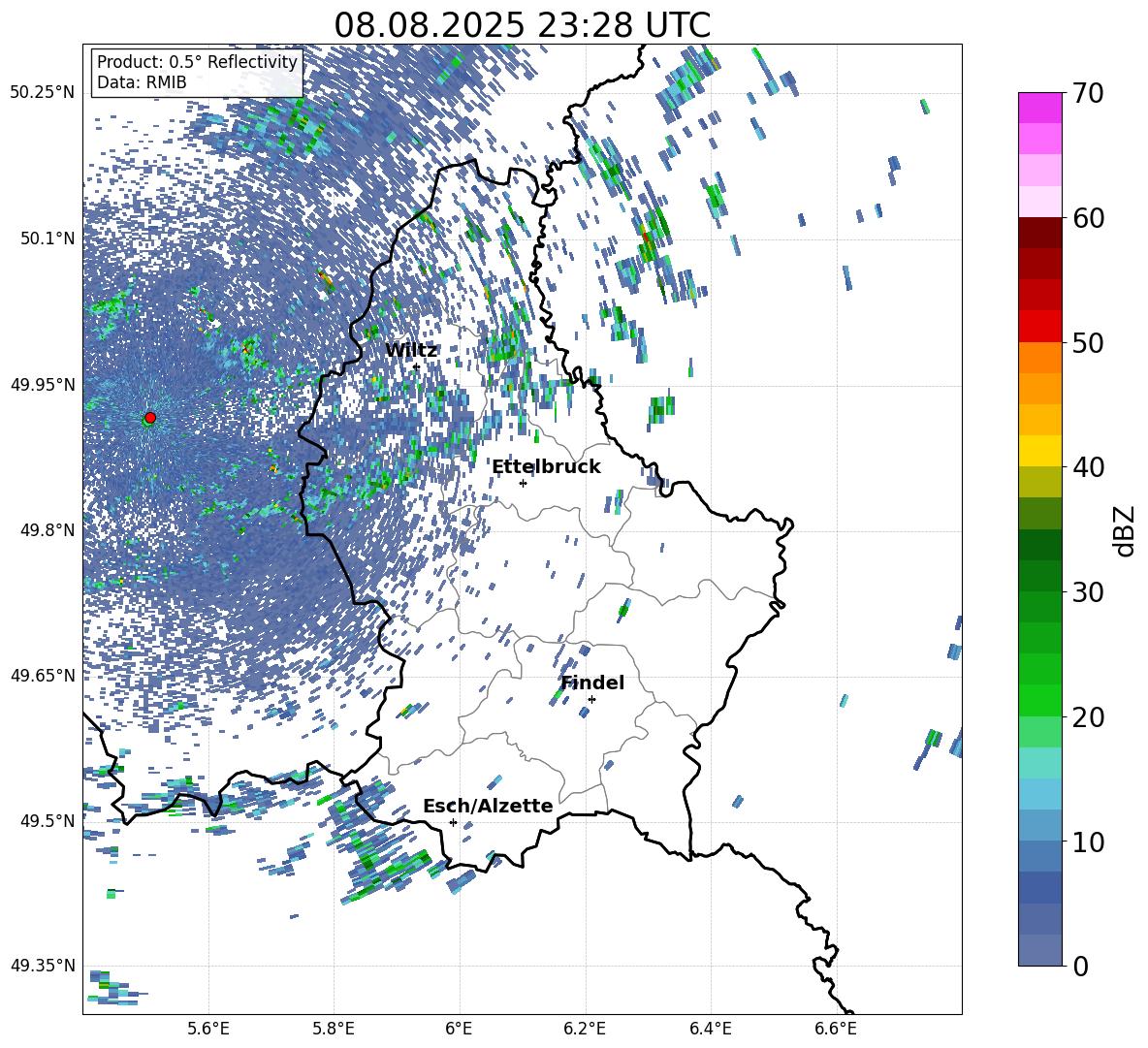Screen dimensions: 1148x1048
Task: Click the Findel station cross marker
Action: tap(591, 699)
